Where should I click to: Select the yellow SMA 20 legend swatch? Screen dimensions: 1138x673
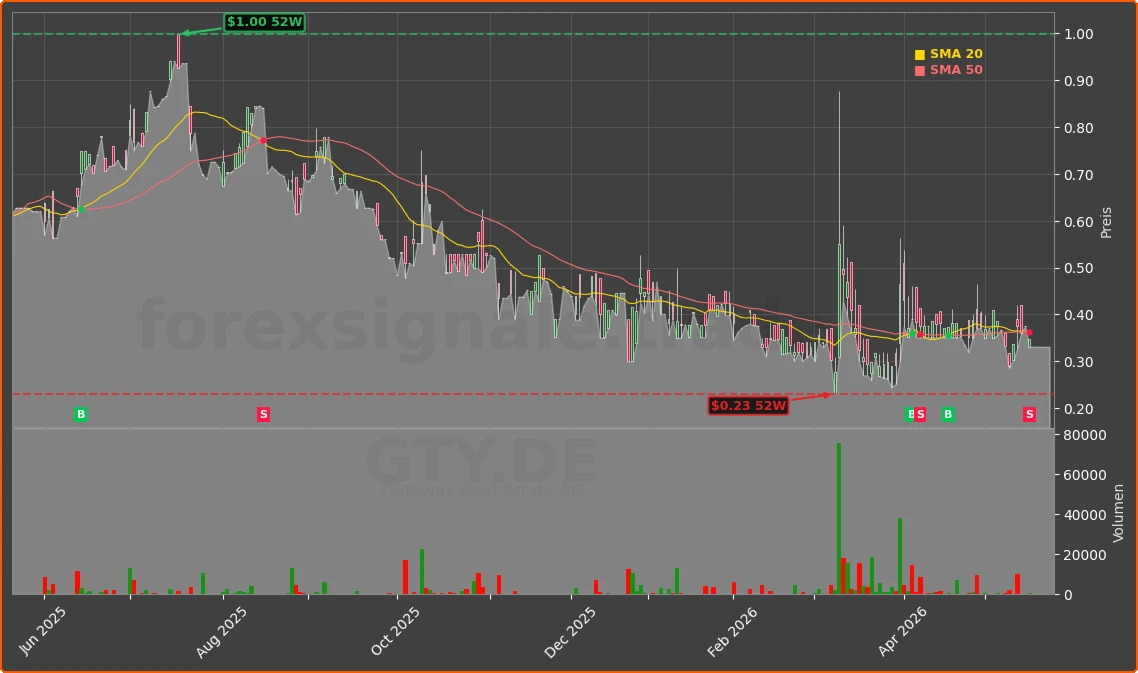(920, 54)
